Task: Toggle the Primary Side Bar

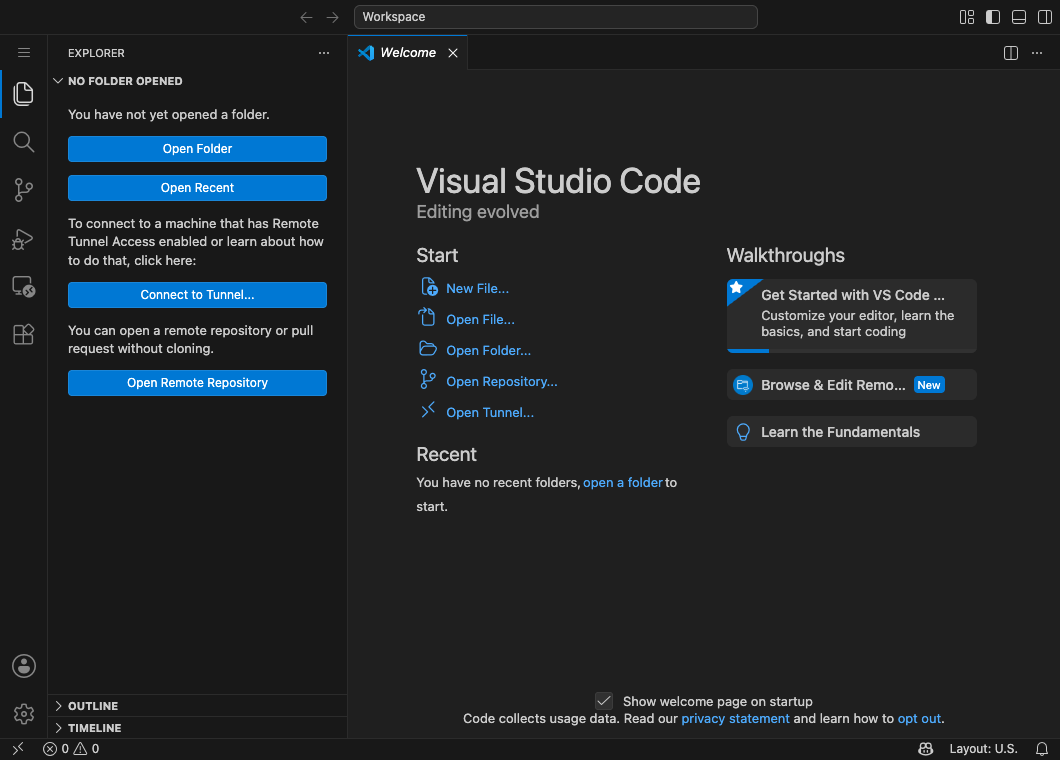Action: click(x=993, y=18)
